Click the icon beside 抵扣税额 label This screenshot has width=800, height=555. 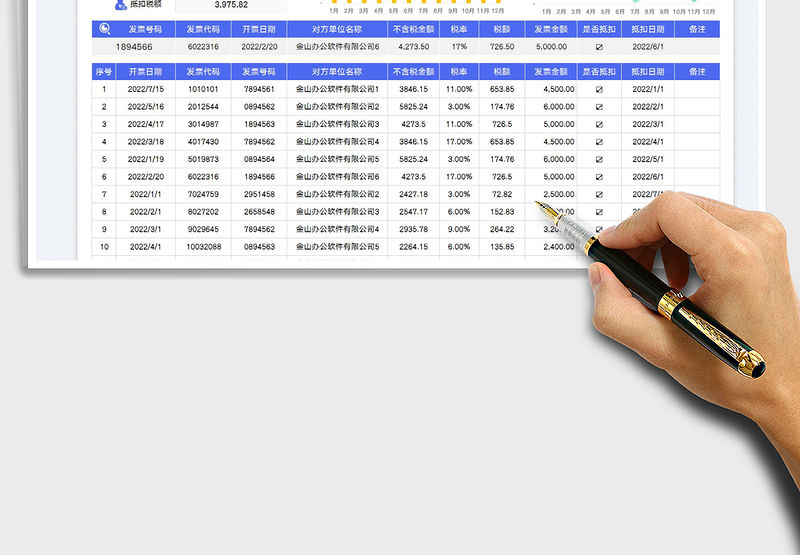tap(121, 5)
